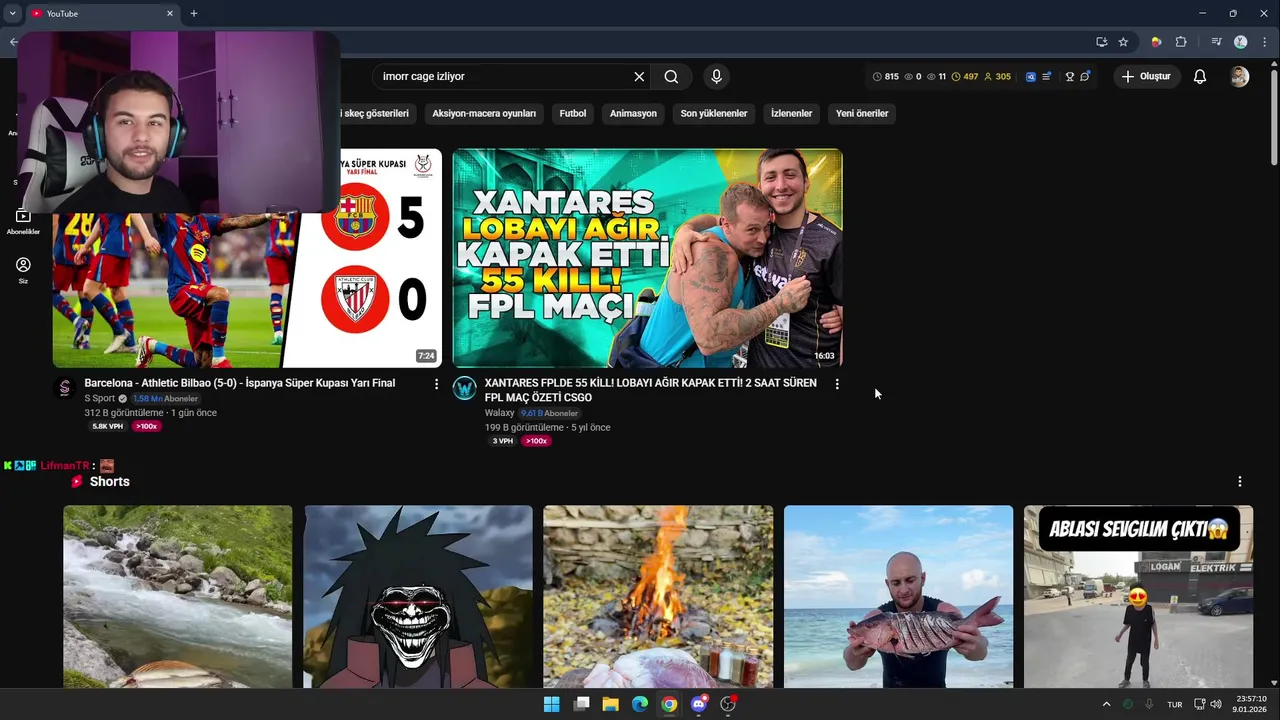Open the Chrome media control icon
The image size is (1280, 720).
click(x=1216, y=42)
